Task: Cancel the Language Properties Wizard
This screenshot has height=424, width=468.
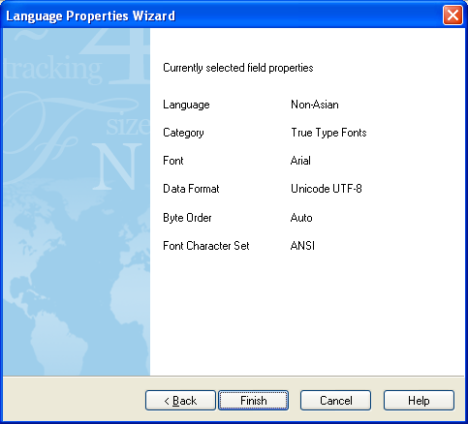Action: click(335, 400)
